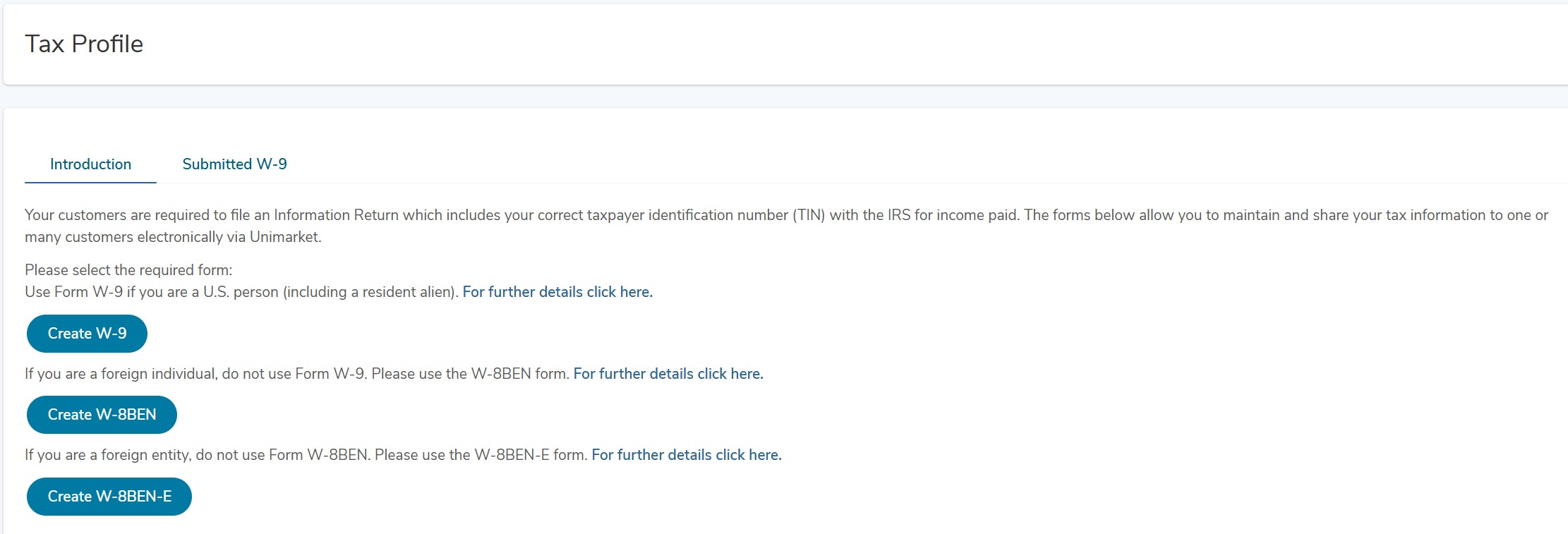Click the Tax Profile page heading
Viewport: 1568px width, 534px height.
click(84, 44)
